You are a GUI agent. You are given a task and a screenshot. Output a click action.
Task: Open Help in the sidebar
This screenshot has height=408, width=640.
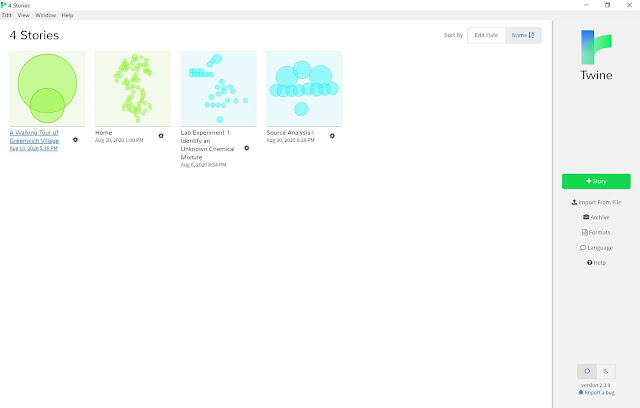596,263
